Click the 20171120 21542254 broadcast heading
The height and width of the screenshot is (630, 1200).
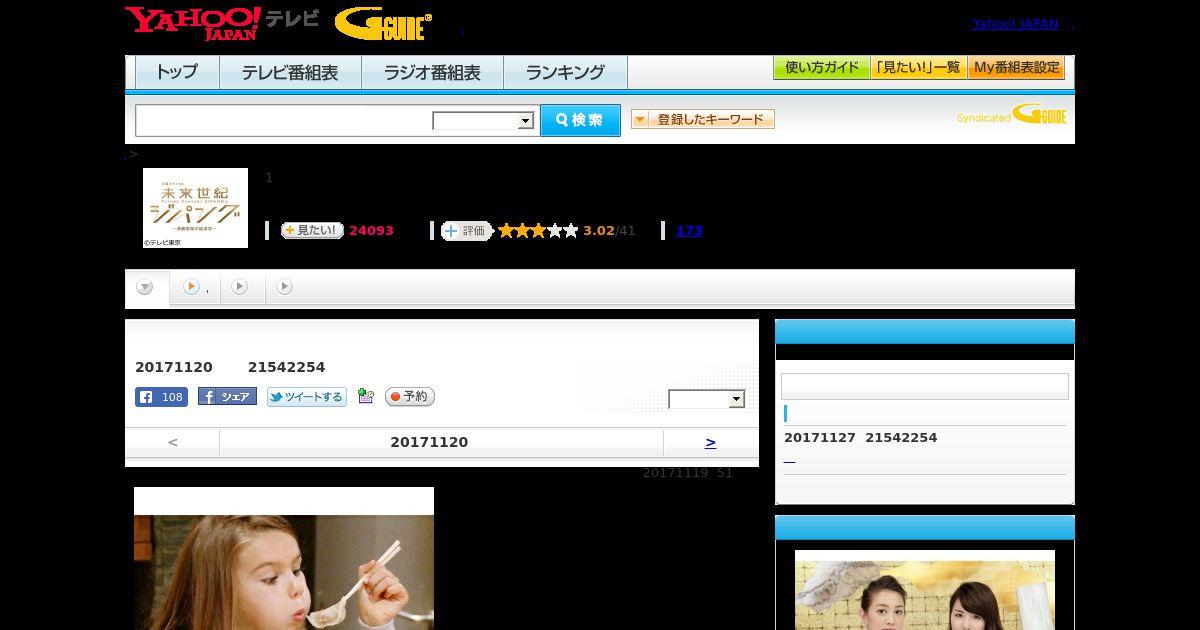click(x=230, y=367)
